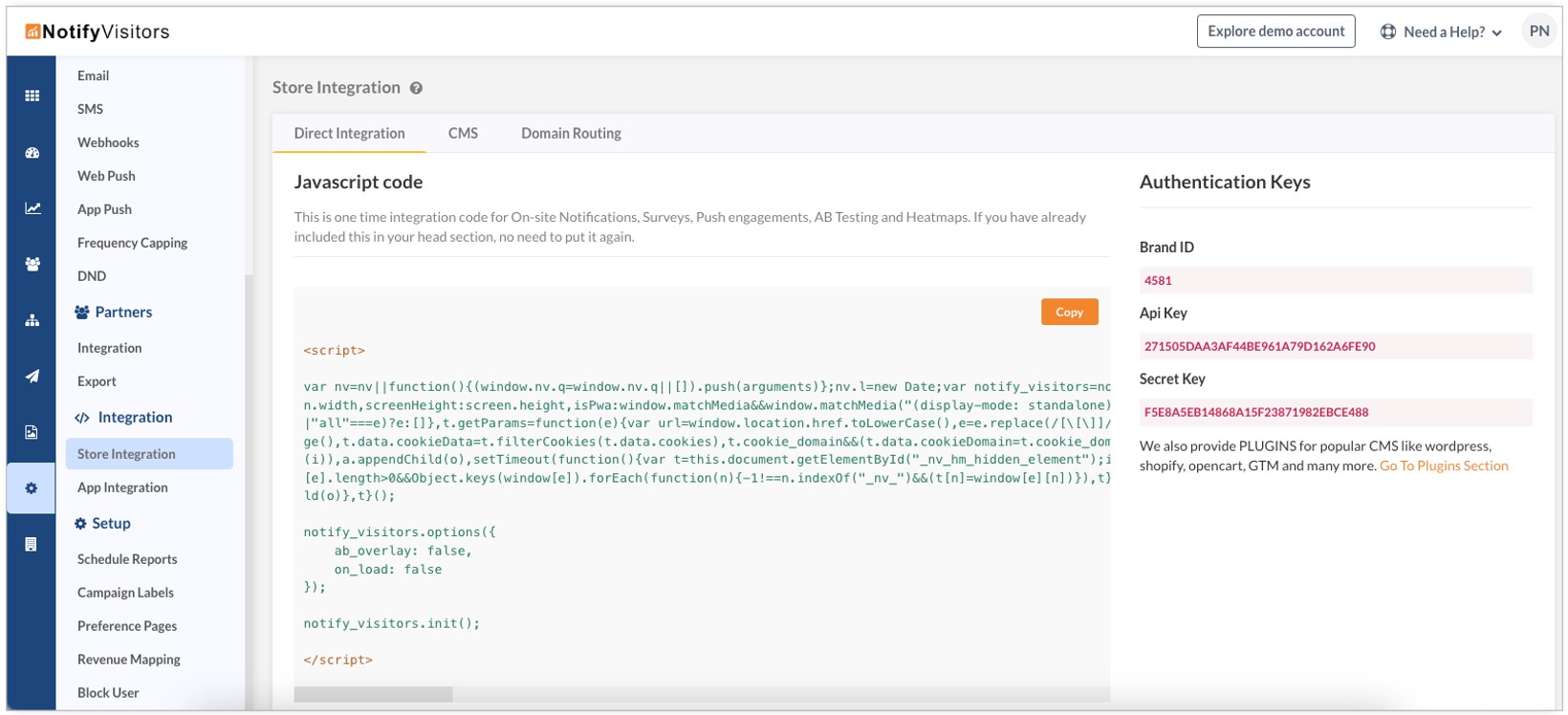This screenshot has height=715, width=1568.
Task: Click the Integration code section heading
Action: tap(124, 417)
